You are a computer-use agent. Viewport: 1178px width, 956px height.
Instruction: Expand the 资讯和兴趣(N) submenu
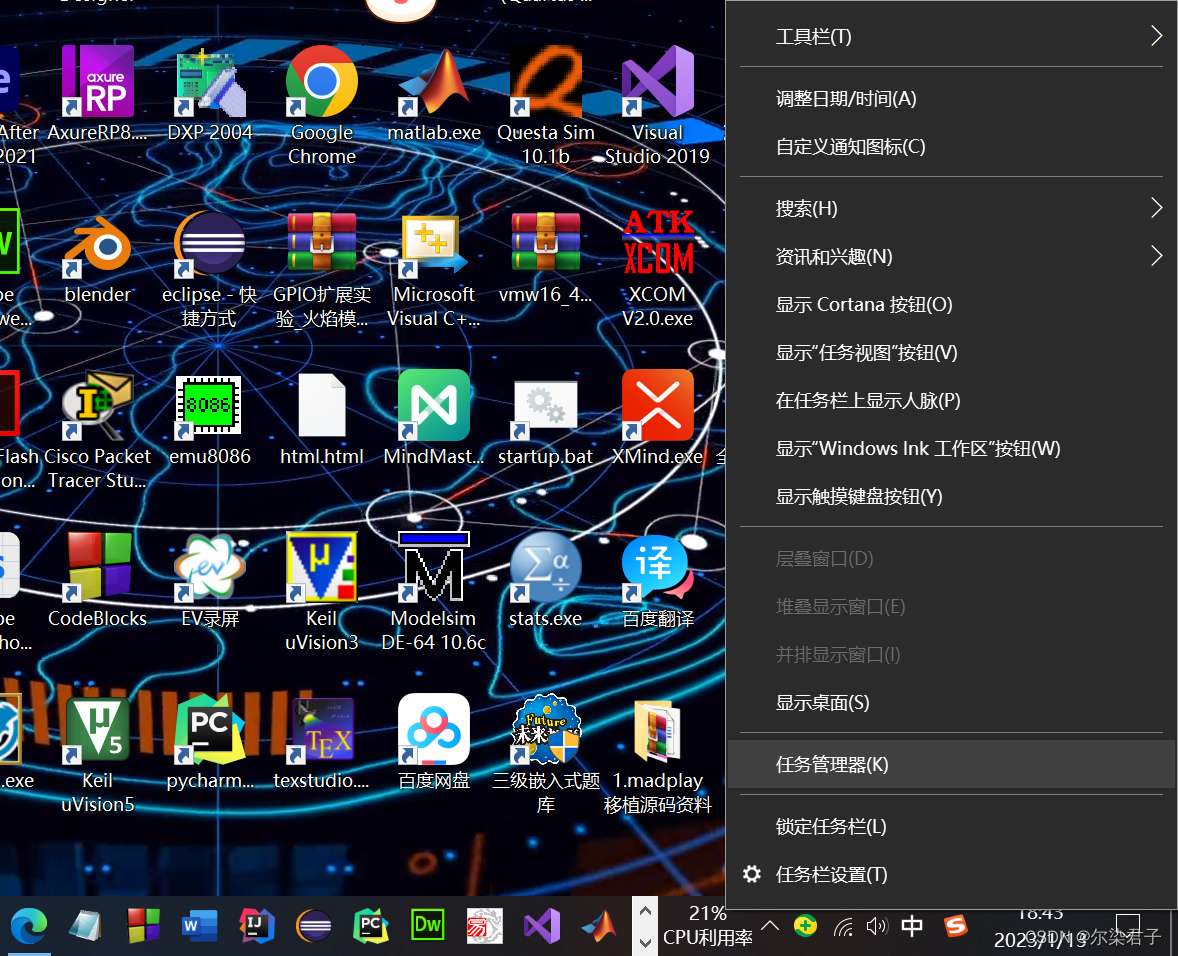click(951, 257)
